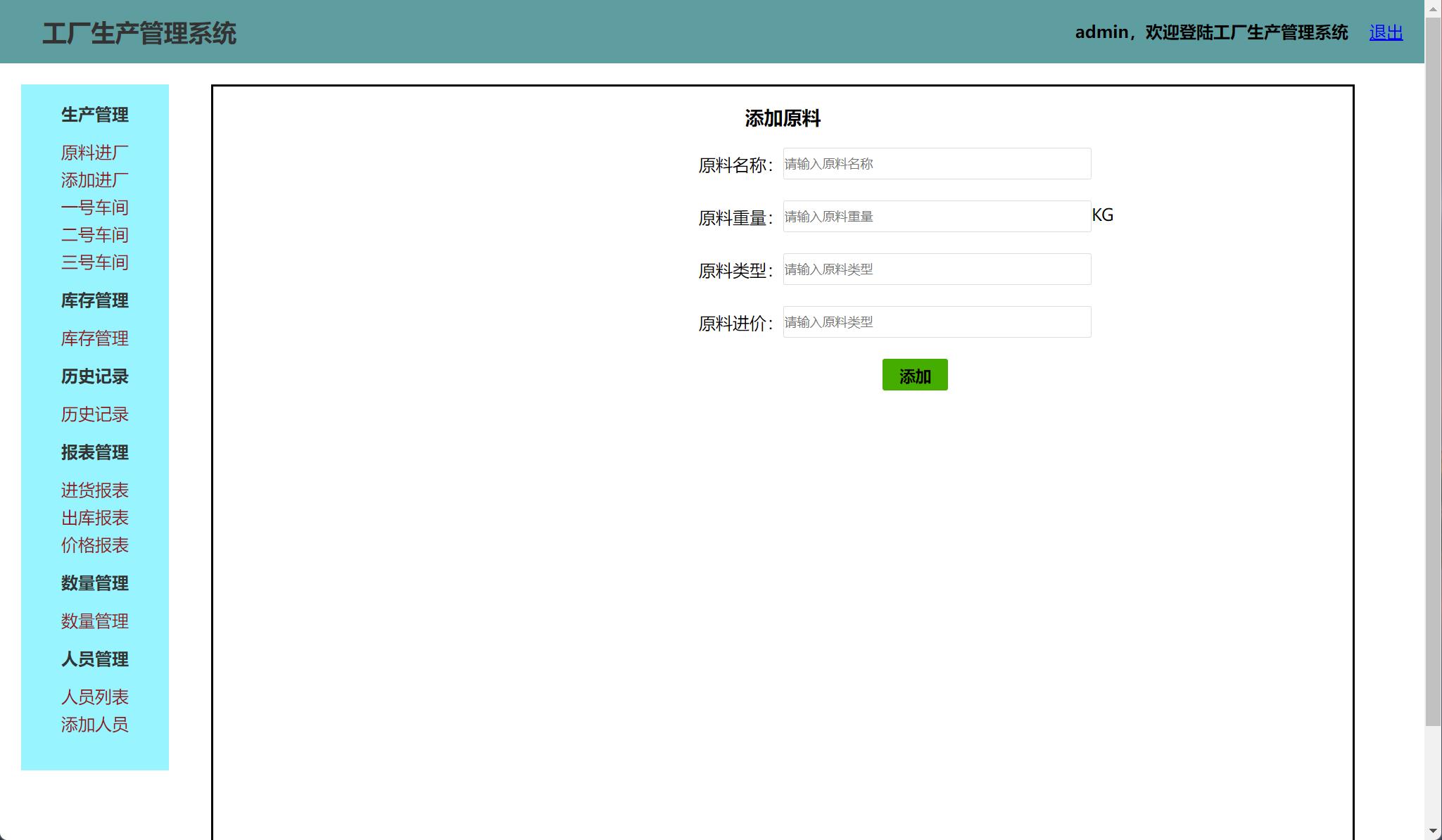Click the scrollbar down arrow
This screenshot has height=840, width=1442.
point(1433,832)
